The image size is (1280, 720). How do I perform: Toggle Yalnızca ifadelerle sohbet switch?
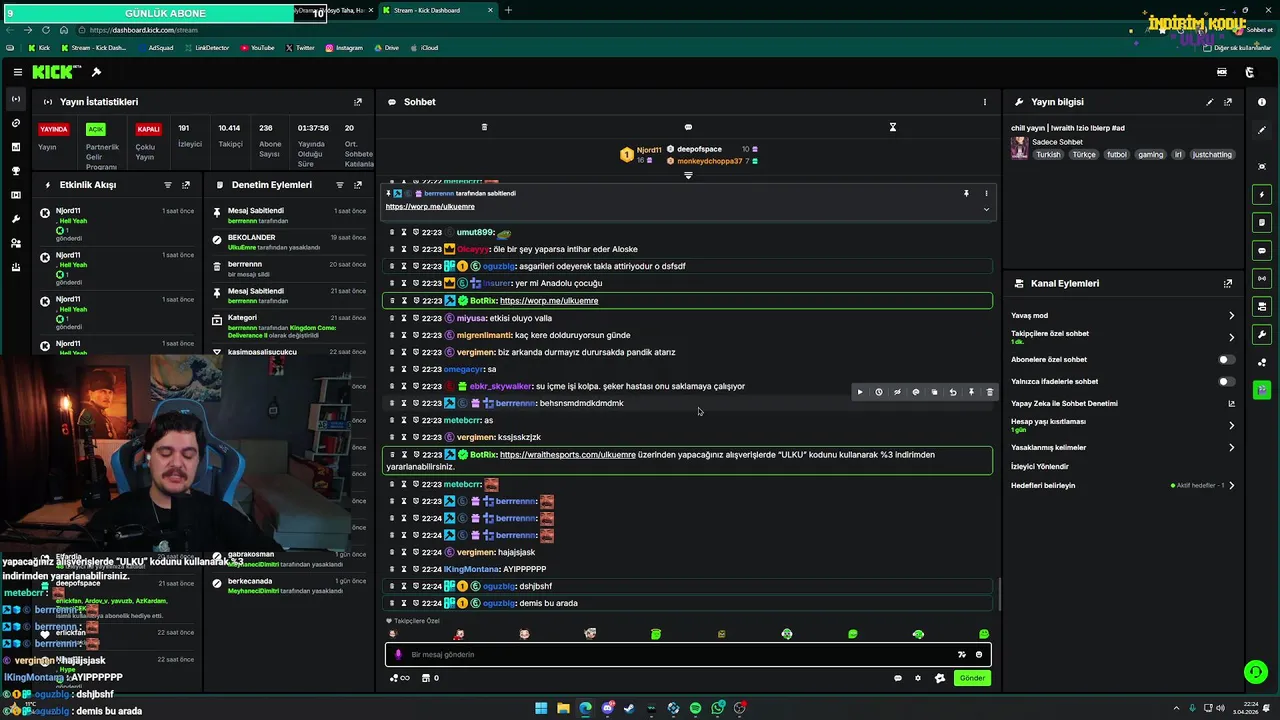coord(1226,381)
